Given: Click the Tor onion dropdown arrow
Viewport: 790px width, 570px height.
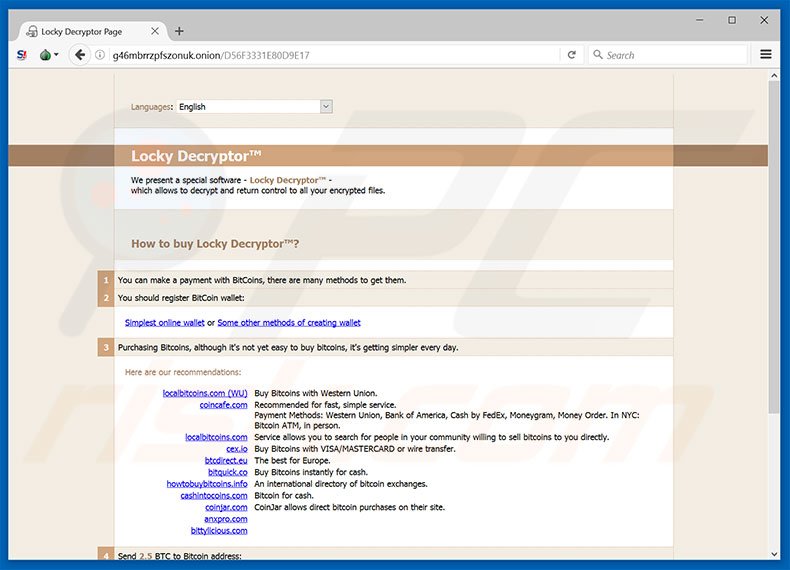Looking at the screenshot, I should pos(56,55).
